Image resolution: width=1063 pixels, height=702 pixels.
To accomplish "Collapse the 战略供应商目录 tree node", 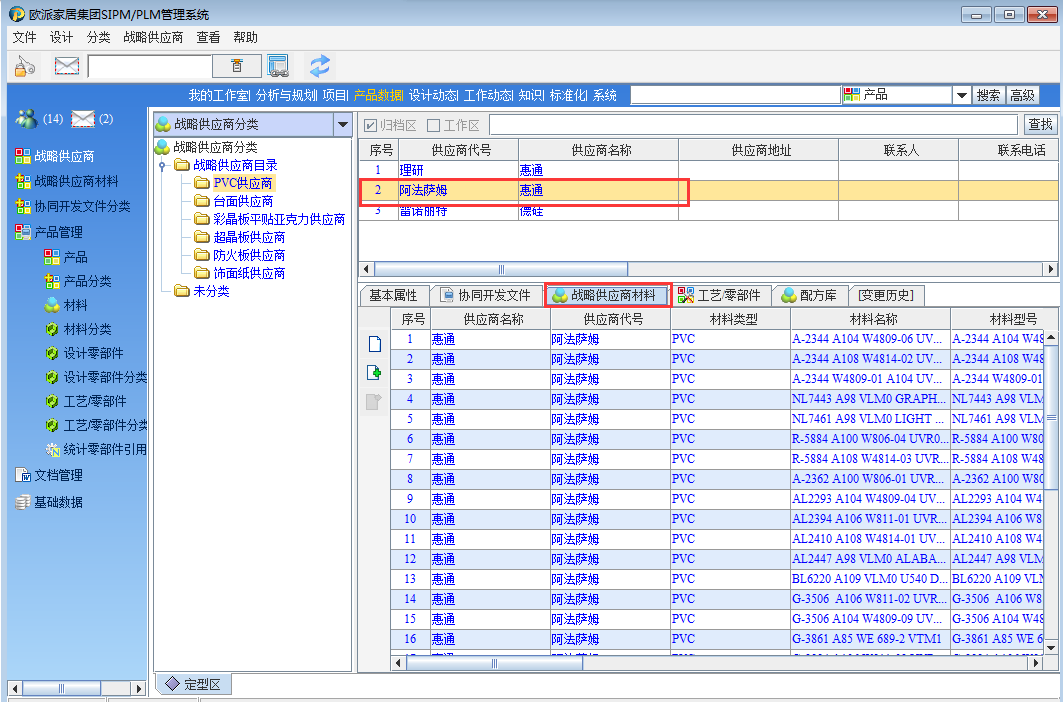I will click(x=162, y=166).
